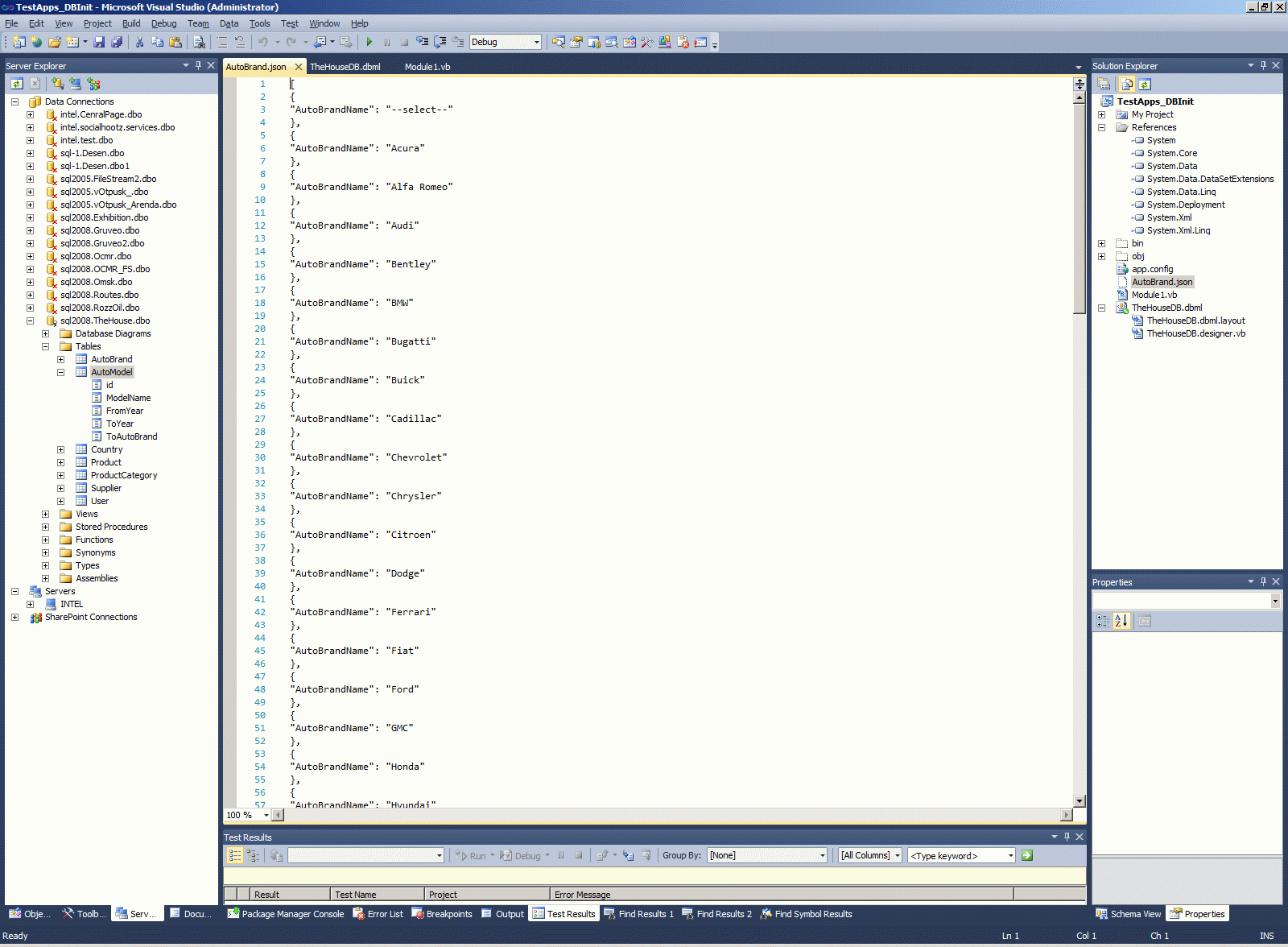Pin the Server Explorer panel
Screen dimensions: 1288x947
[x=198, y=65]
